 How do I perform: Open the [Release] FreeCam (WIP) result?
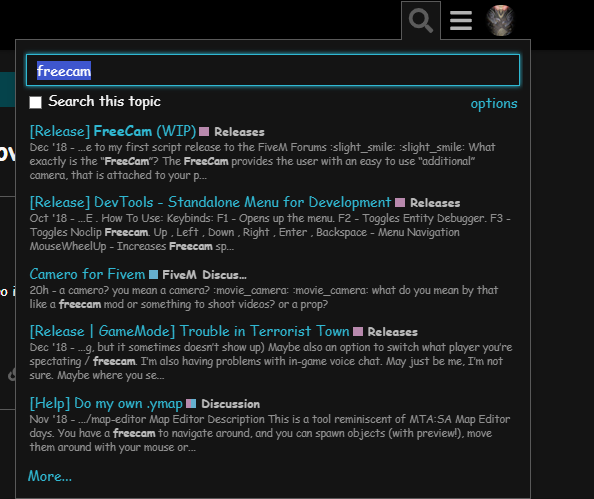[113, 131]
